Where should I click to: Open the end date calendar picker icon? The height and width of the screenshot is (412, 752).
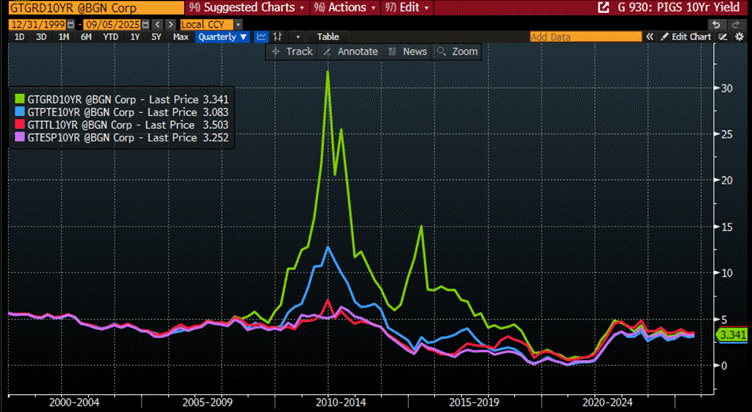point(145,24)
